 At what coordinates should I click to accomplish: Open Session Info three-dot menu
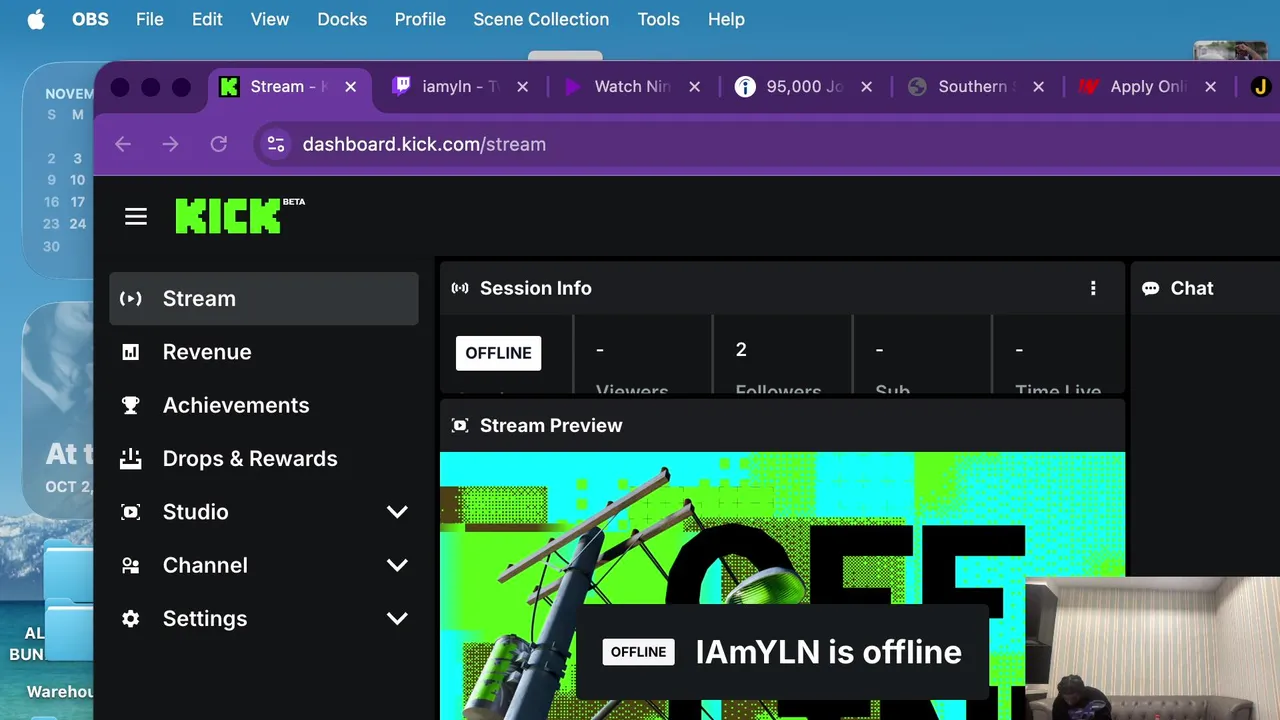1093,288
